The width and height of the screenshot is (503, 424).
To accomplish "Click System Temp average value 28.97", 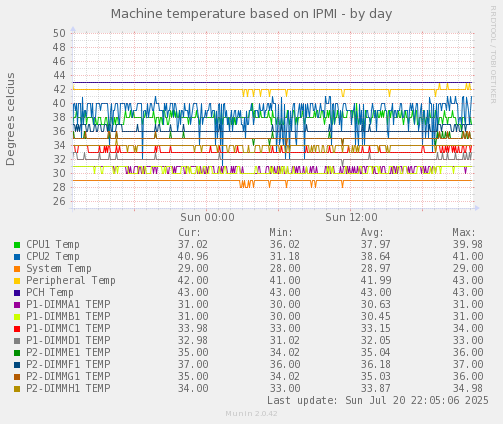I will click(376, 268).
